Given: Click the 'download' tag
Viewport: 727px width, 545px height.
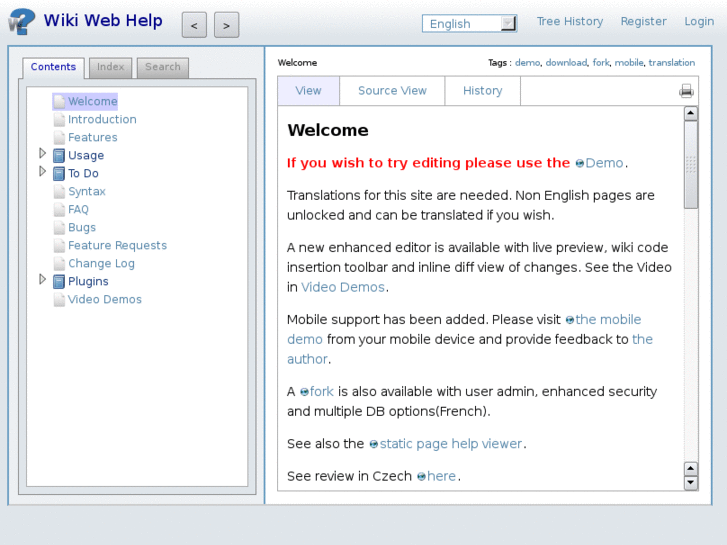Looking at the screenshot, I should [566, 63].
